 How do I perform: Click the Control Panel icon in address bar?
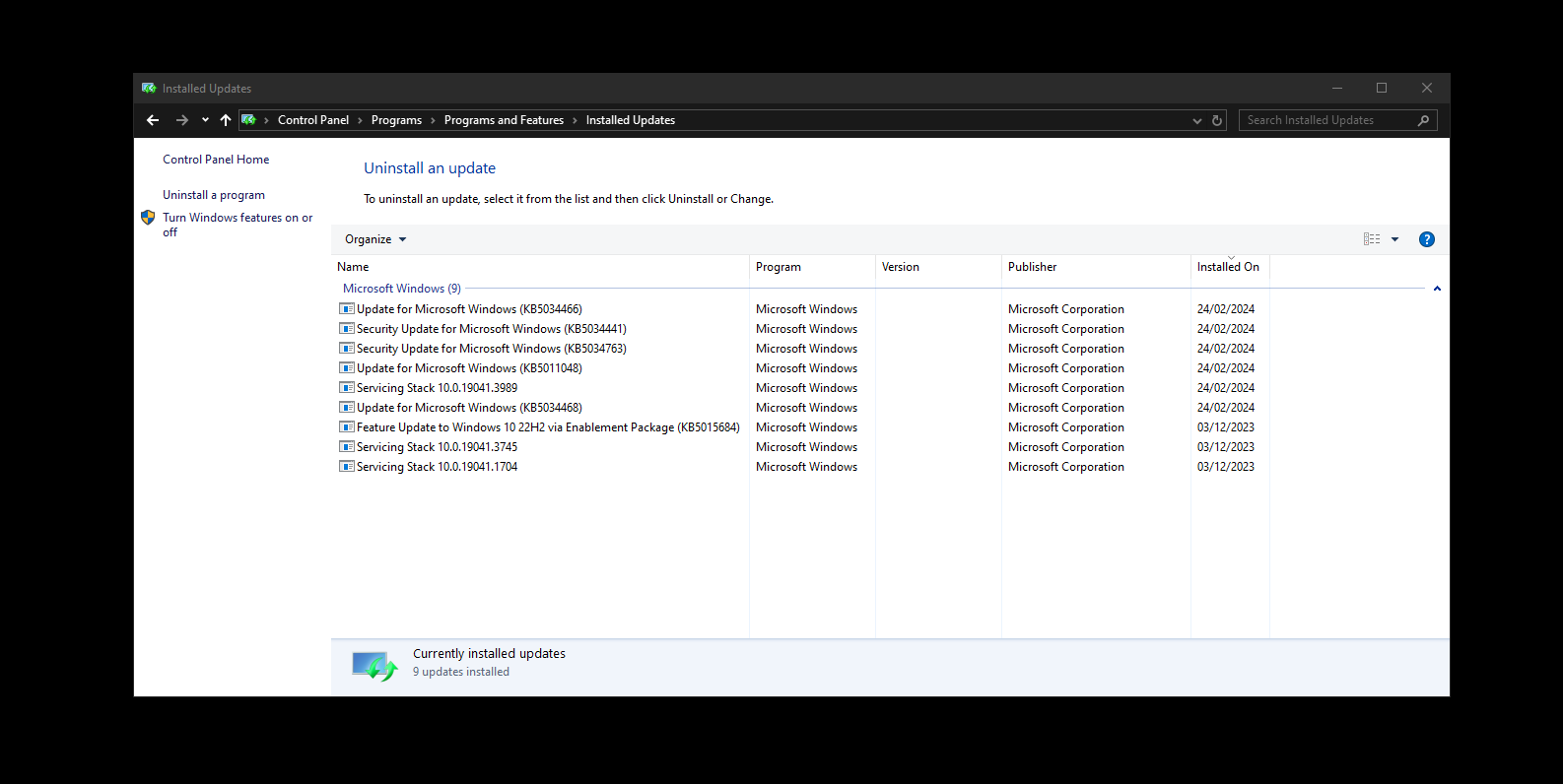[248, 120]
